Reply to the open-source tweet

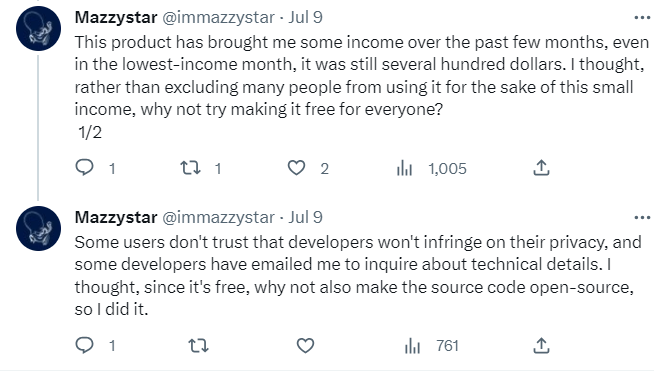85,346
